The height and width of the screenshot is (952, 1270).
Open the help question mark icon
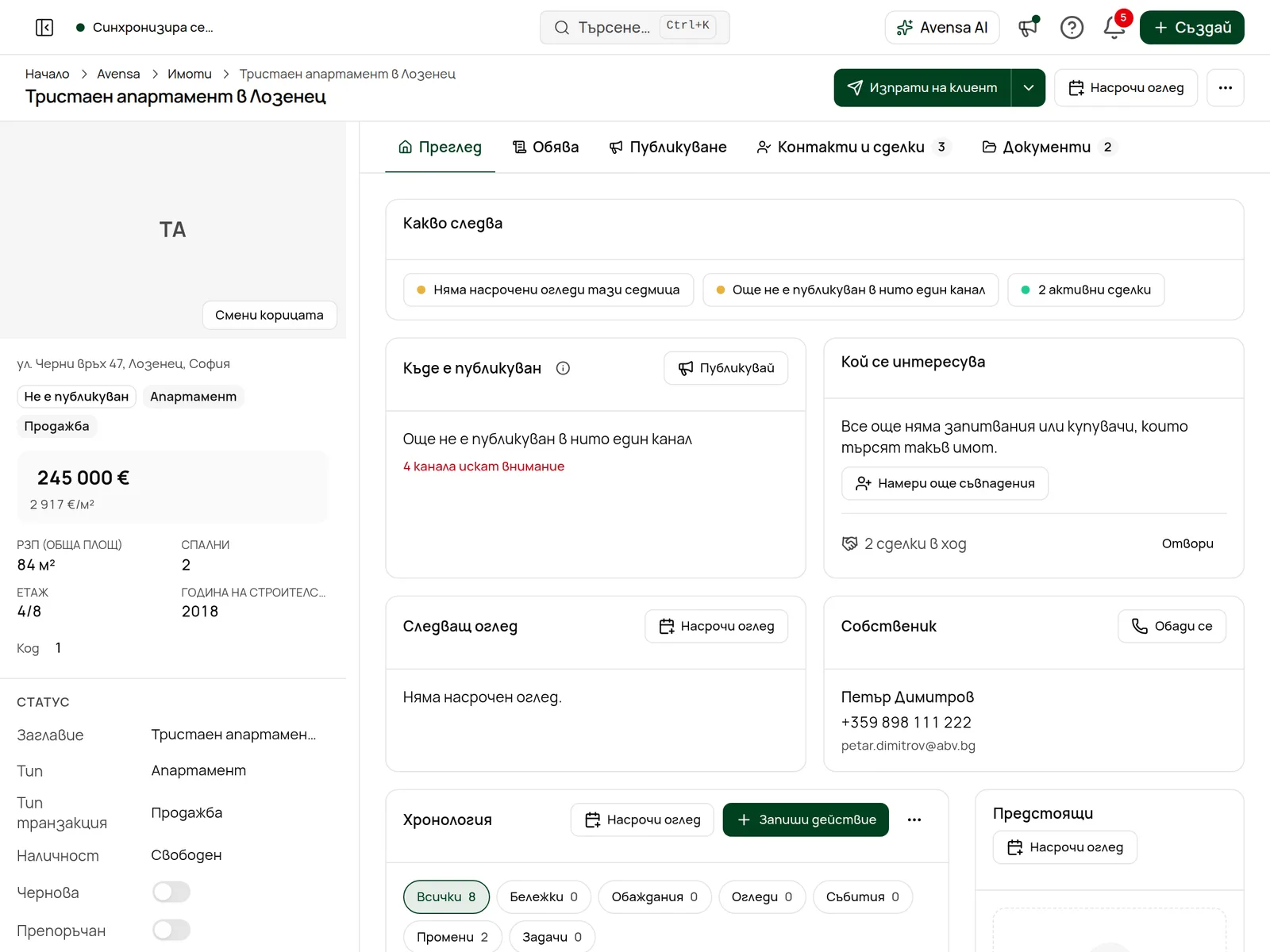[1072, 28]
